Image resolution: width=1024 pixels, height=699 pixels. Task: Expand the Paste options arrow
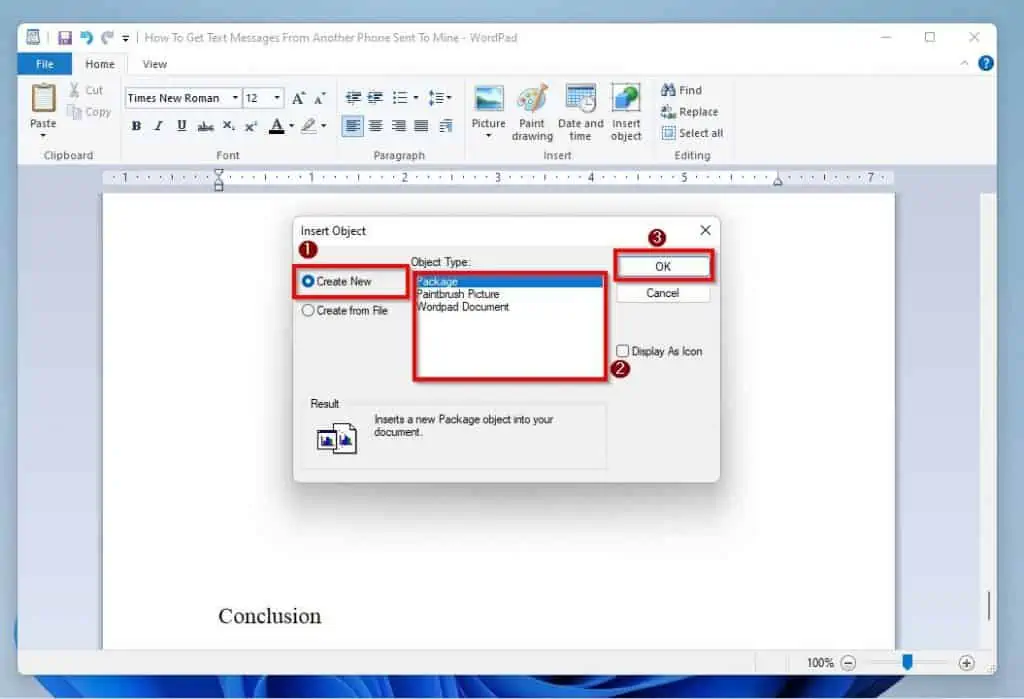pos(43,136)
